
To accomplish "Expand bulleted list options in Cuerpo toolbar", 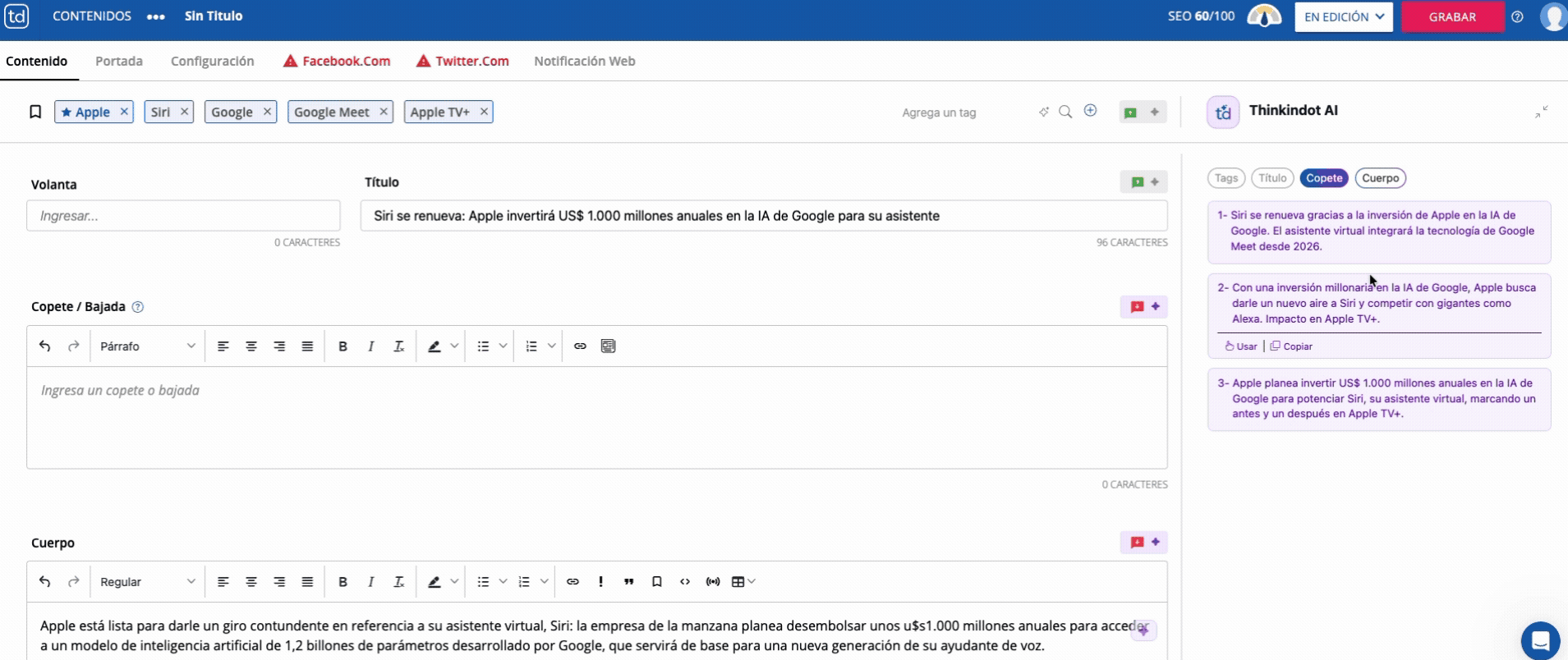I will click(504, 582).
